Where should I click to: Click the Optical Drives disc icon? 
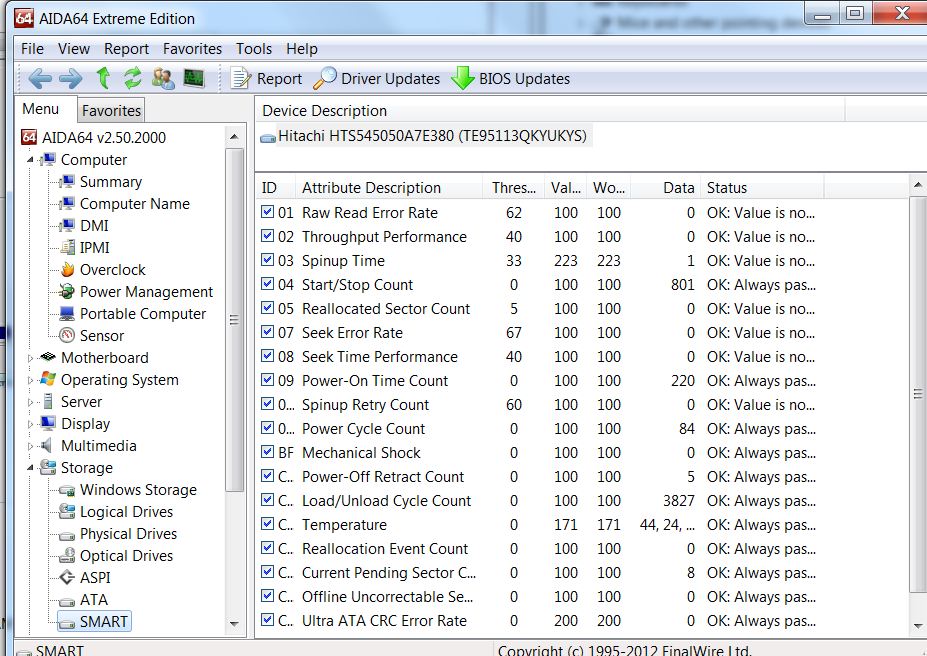[67, 556]
